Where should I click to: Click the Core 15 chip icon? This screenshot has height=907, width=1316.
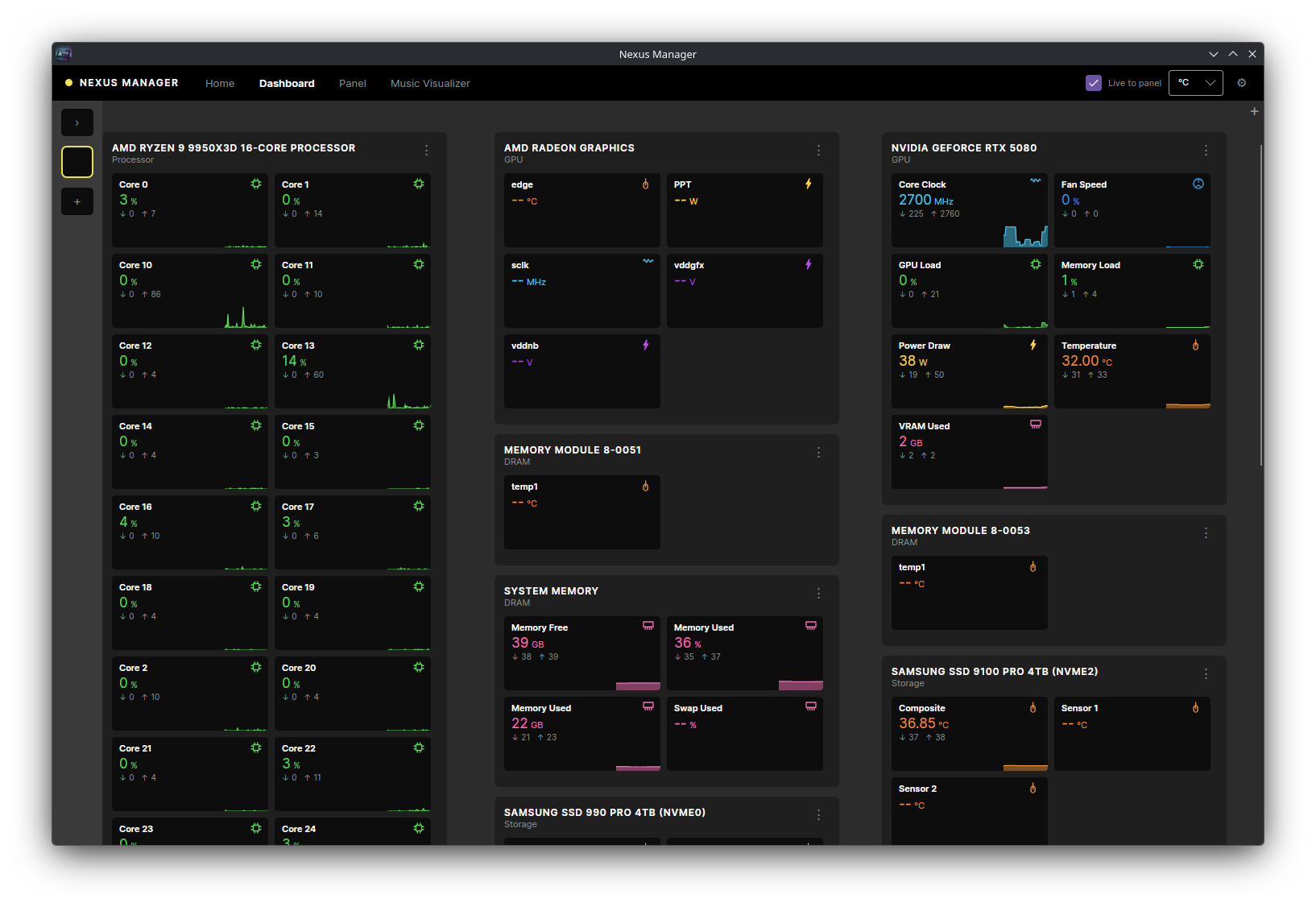point(419,425)
